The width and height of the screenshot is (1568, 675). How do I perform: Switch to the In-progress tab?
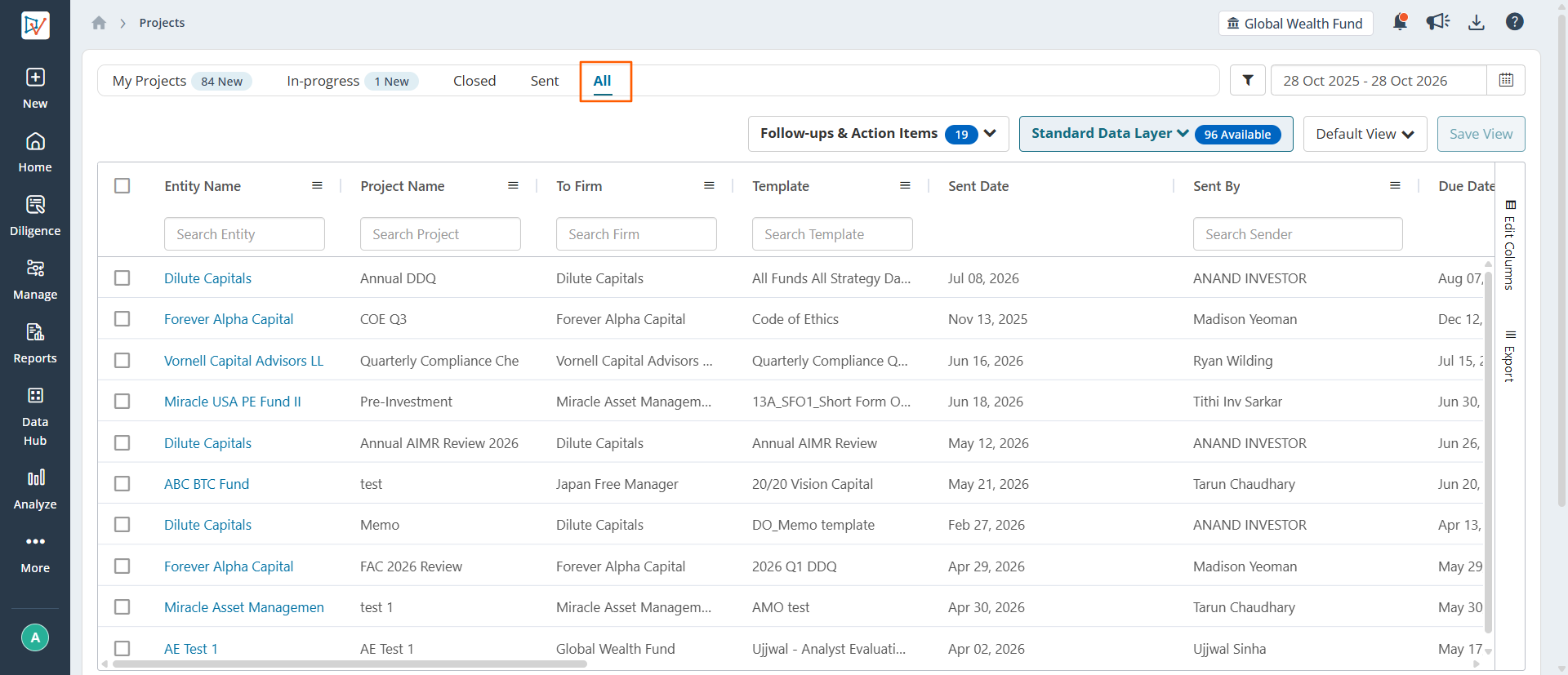(x=352, y=81)
